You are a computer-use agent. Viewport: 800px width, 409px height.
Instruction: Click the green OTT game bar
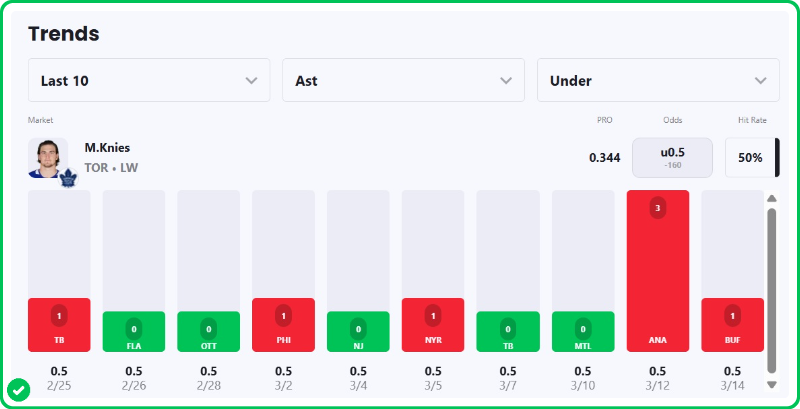coord(209,331)
